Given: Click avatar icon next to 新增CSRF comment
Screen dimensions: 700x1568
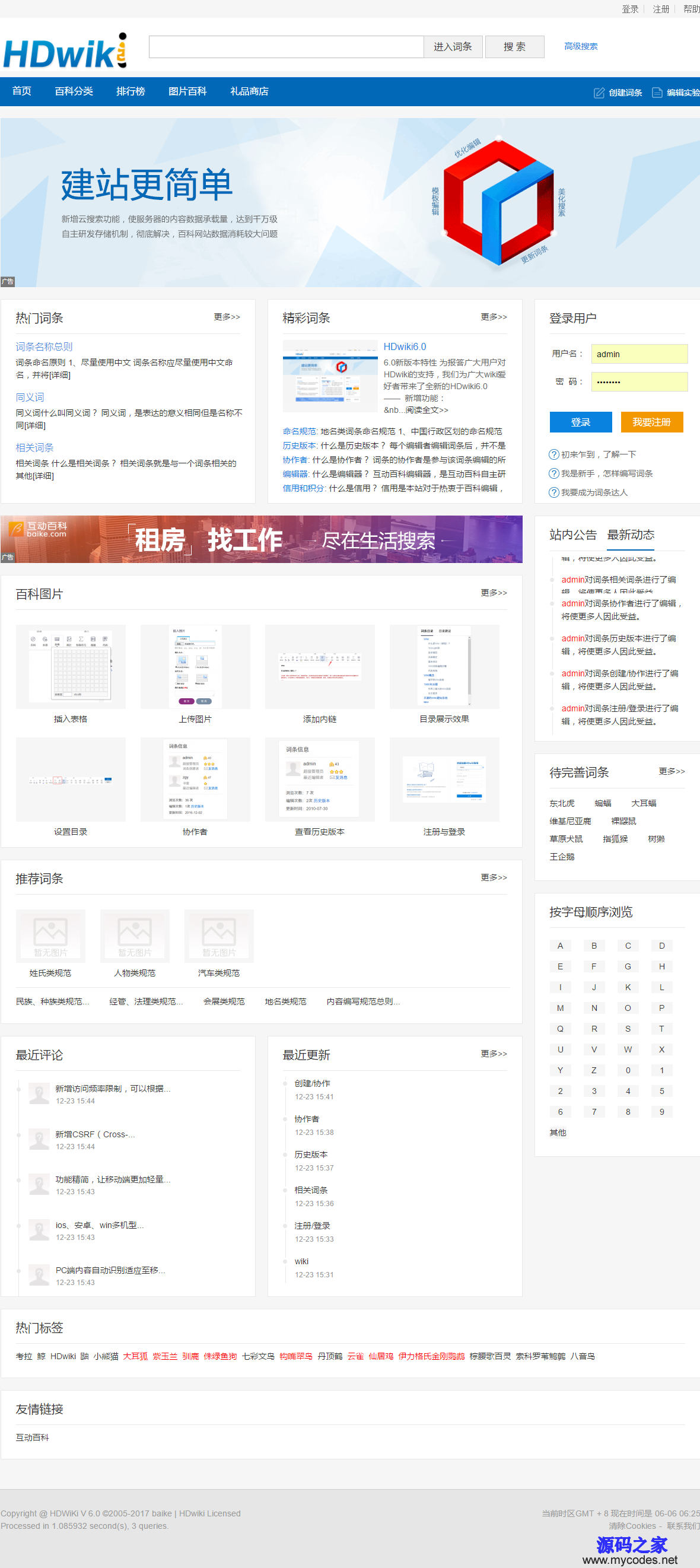Looking at the screenshot, I should (x=40, y=1140).
